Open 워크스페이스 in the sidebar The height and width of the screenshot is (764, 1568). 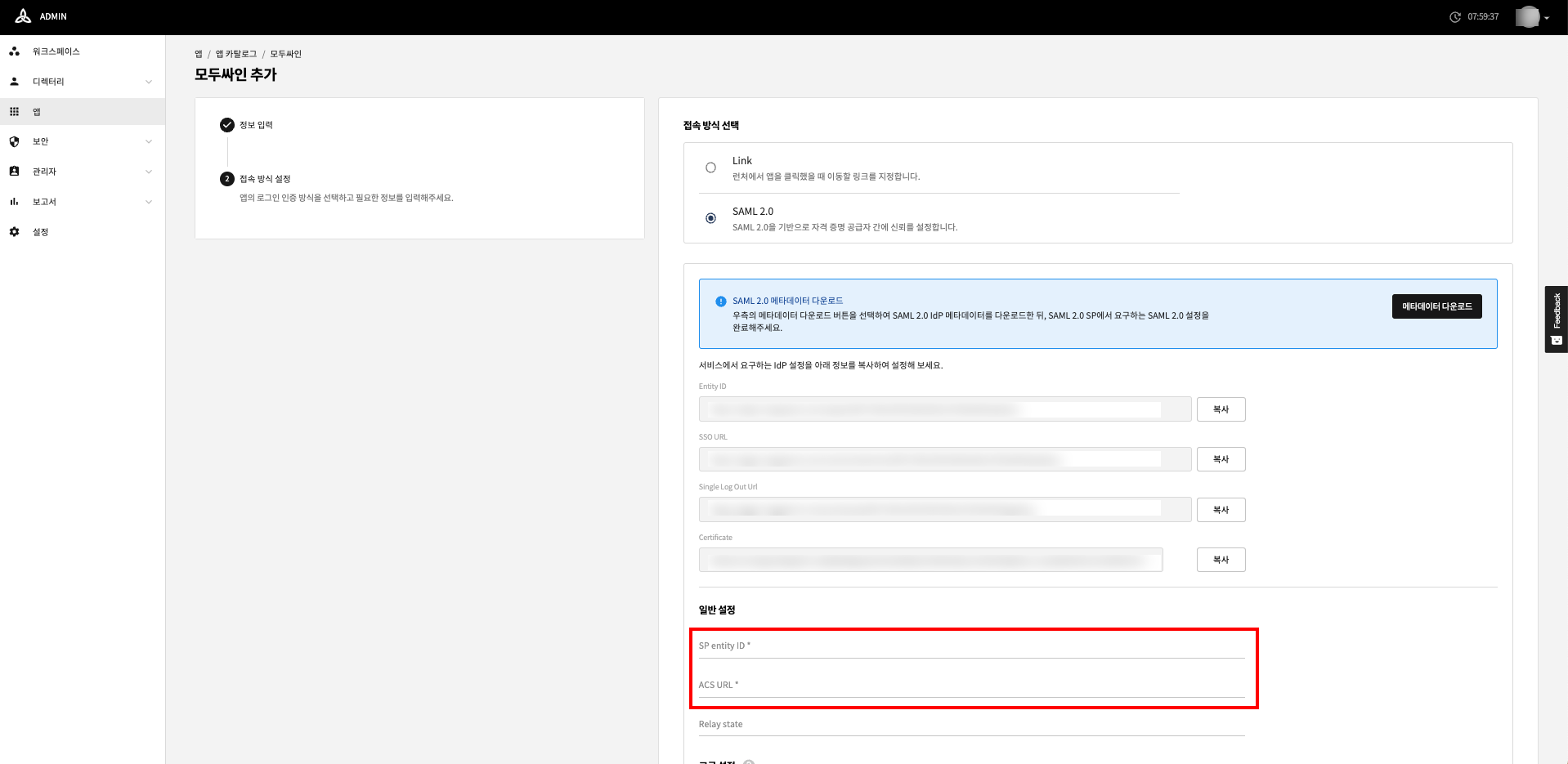(83, 51)
